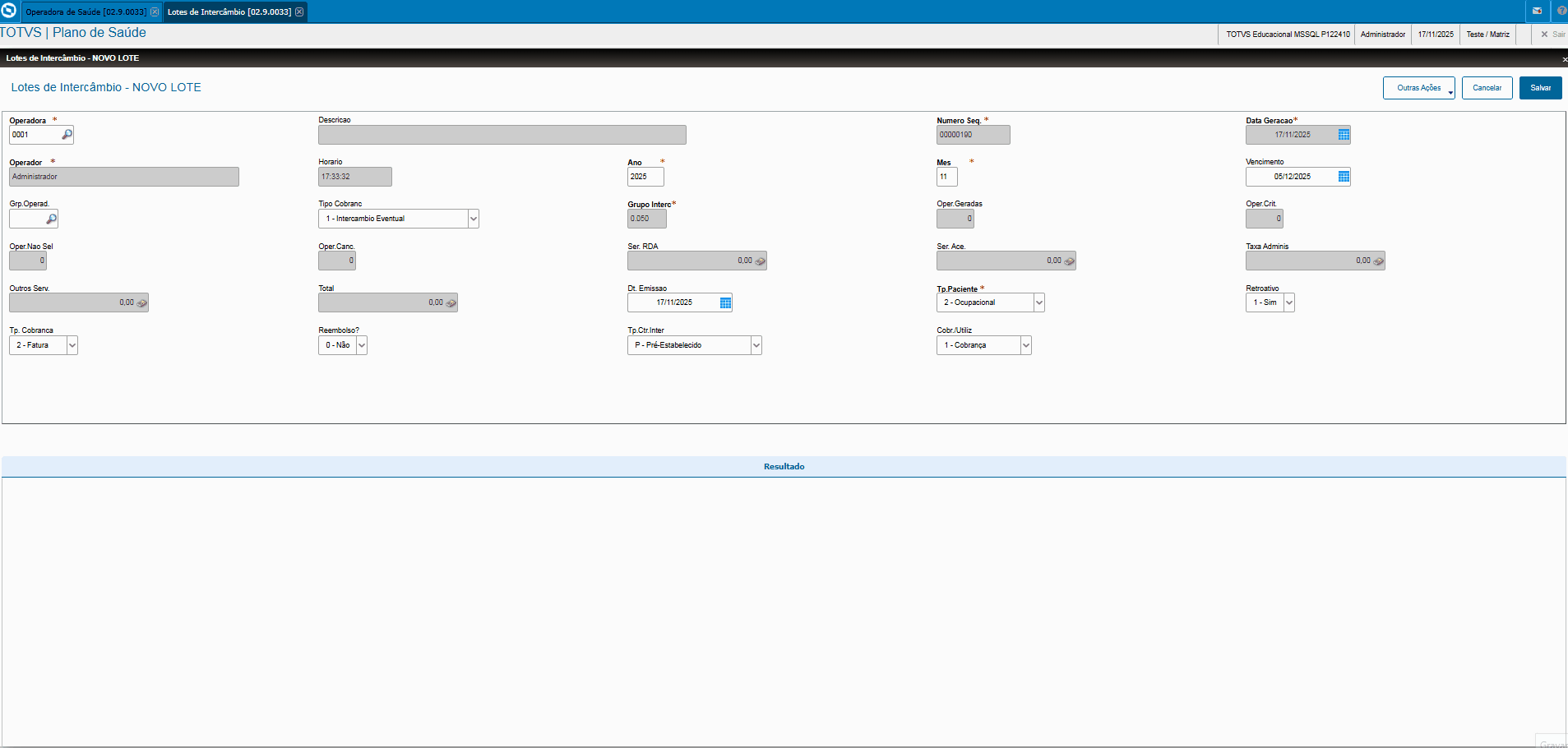Click Sair to exit the system
The image size is (1568, 748).
(1553, 35)
